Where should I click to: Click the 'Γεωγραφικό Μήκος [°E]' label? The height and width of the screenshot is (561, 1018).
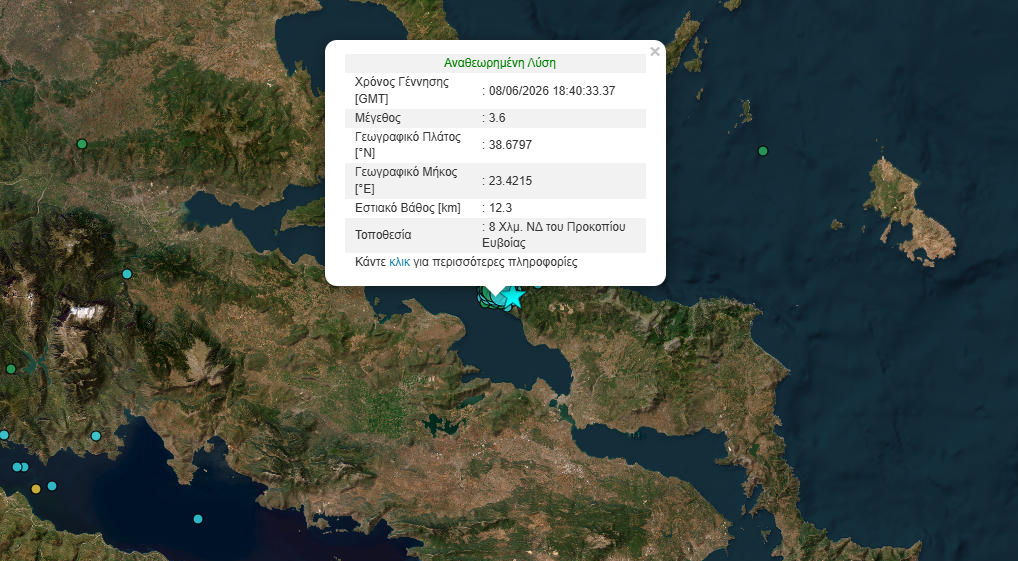point(406,181)
